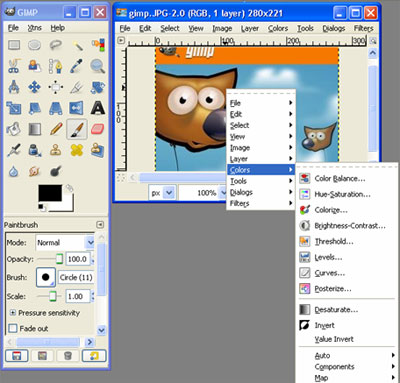The height and width of the screenshot is (383, 400).
Task: Select the Pencil tool
Action: click(56, 129)
